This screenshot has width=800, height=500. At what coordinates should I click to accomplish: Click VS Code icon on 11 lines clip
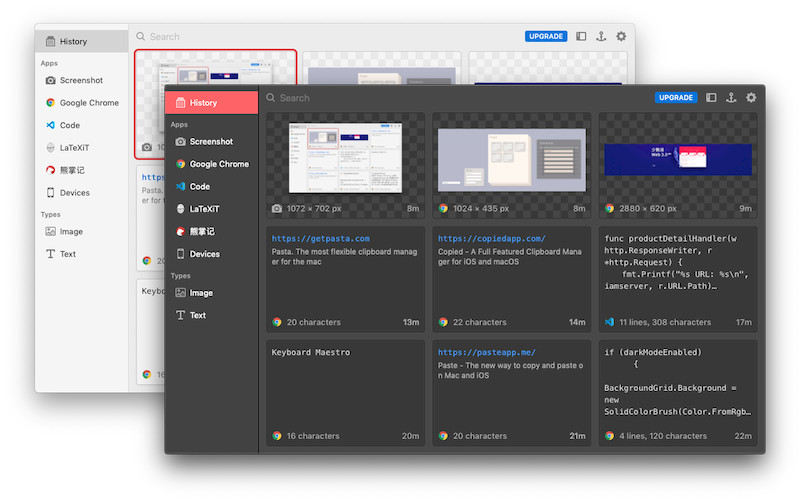click(609, 322)
